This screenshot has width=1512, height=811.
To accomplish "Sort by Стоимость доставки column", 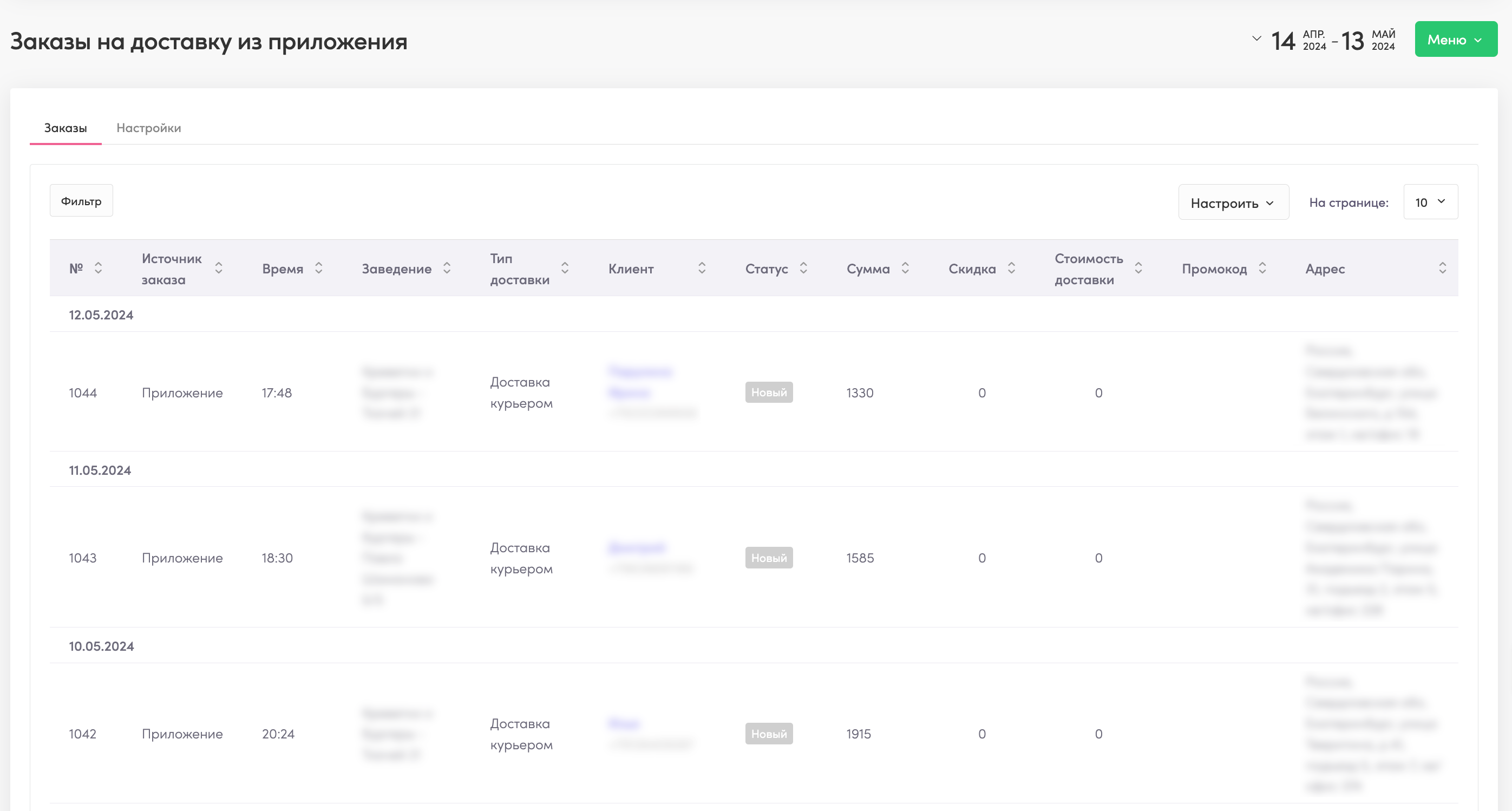I will click(x=1138, y=268).
